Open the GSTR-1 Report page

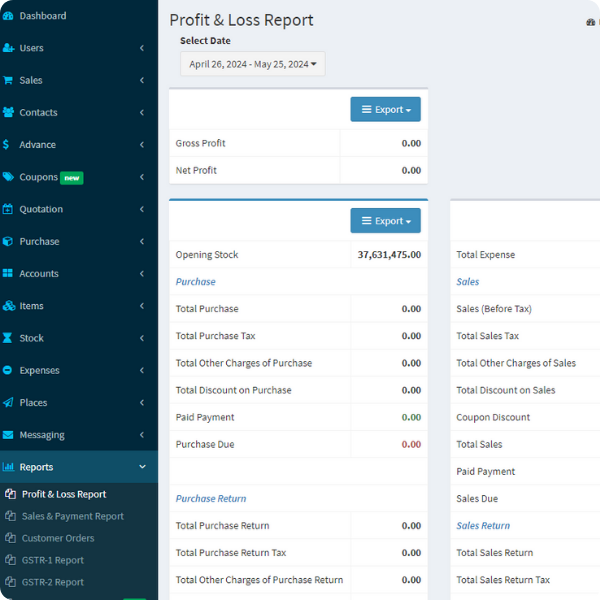click(52, 560)
